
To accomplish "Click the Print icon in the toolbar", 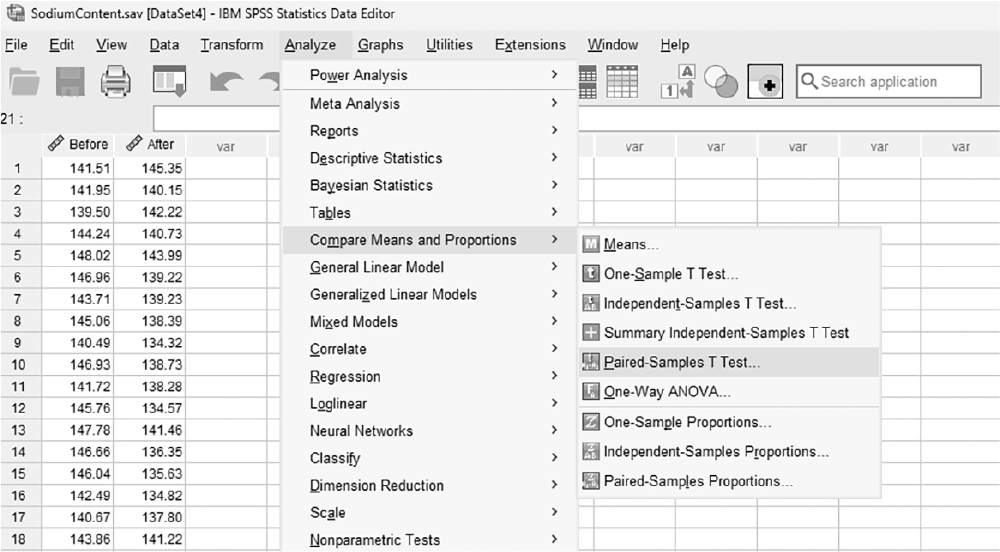I will click(116, 82).
